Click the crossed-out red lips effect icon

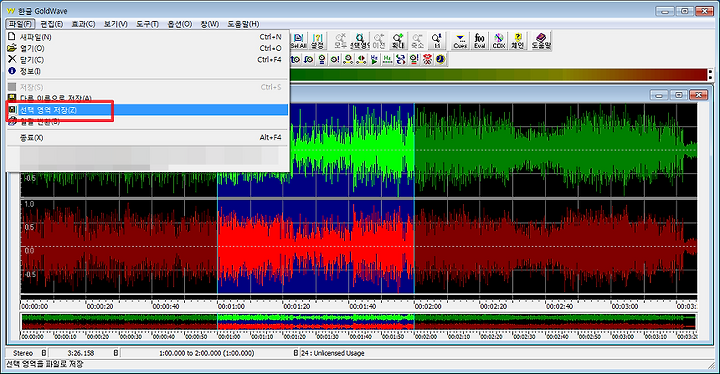[428, 59]
